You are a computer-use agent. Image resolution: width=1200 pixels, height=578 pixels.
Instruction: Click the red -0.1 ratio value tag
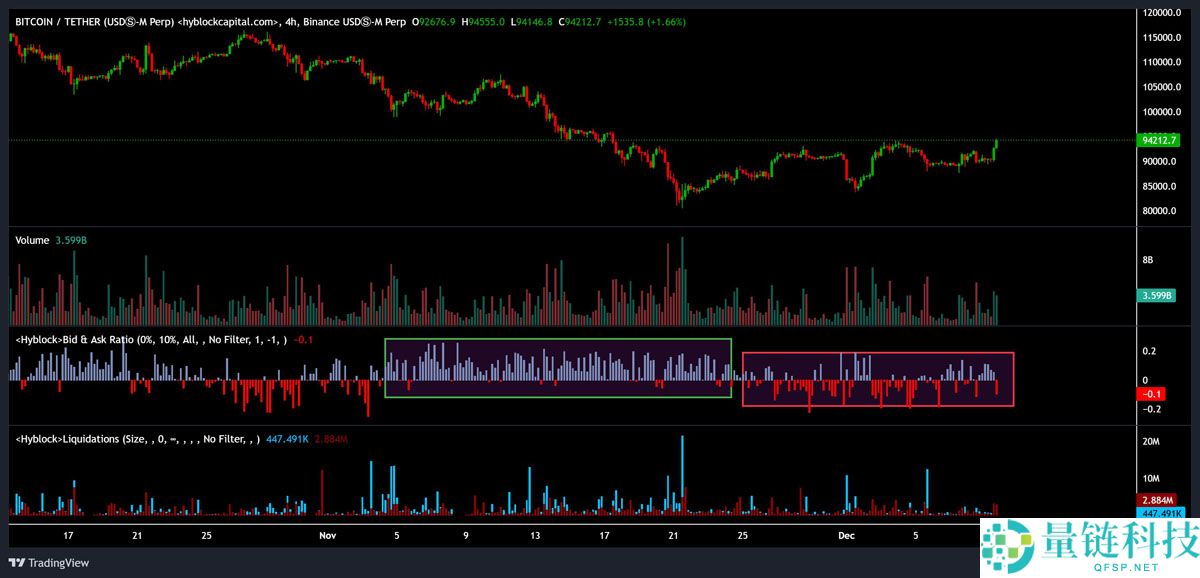tap(1149, 394)
